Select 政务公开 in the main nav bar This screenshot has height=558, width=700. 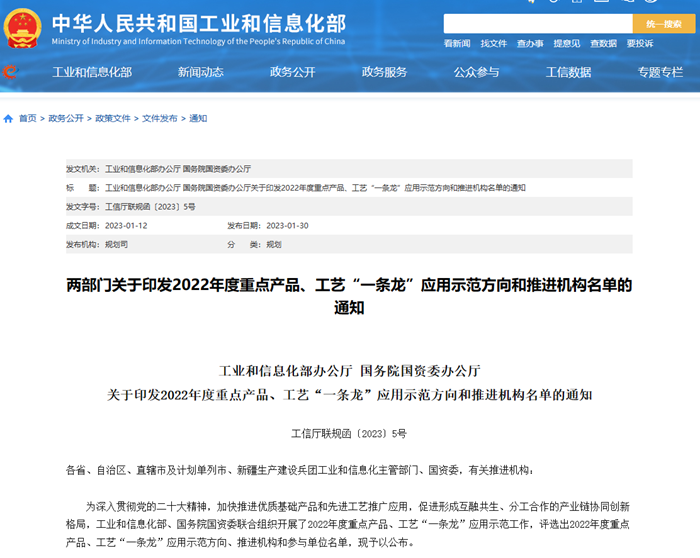(x=293, y=72)
